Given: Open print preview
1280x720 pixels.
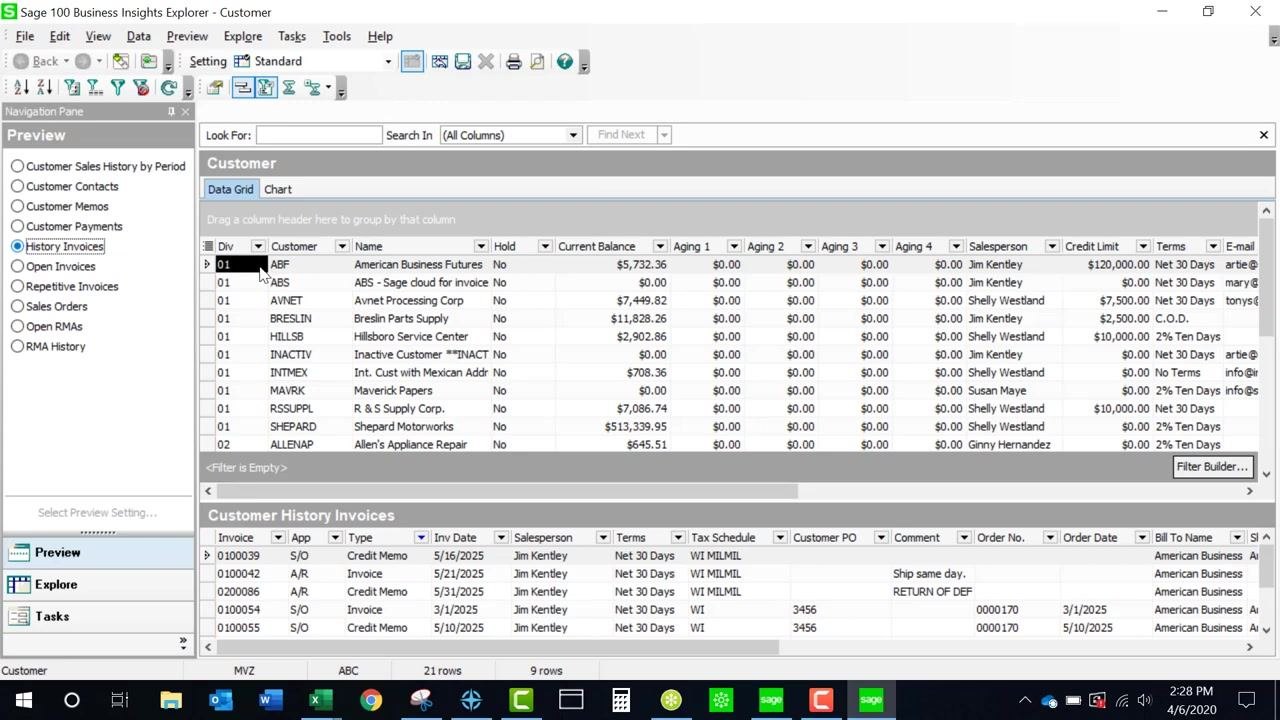Looking at the screenshot, I should coord(537,62).
